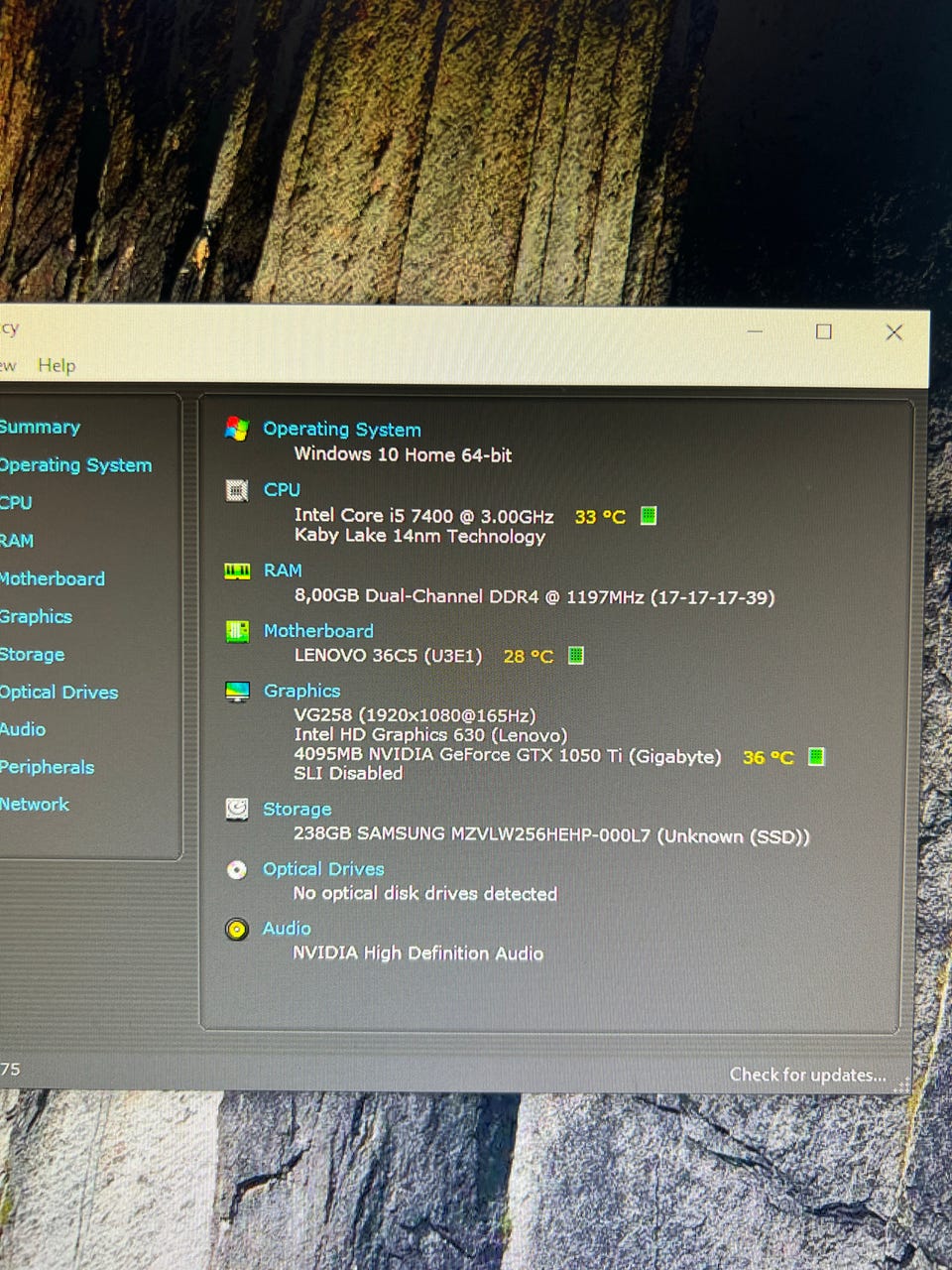Image resolution: width=952 pixels, height=1270 pixels.
Task: Click the 28 °C motherboard temperature value
Action: [x=528, y=657]
